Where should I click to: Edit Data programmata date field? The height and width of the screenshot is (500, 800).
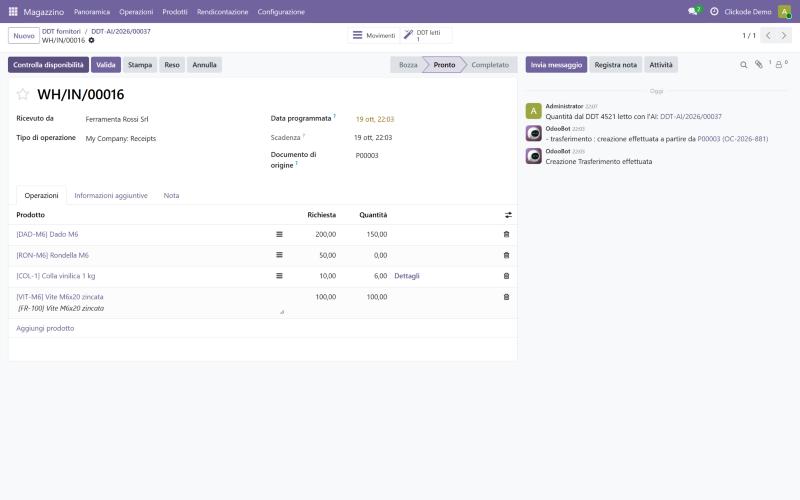(375, 119)
